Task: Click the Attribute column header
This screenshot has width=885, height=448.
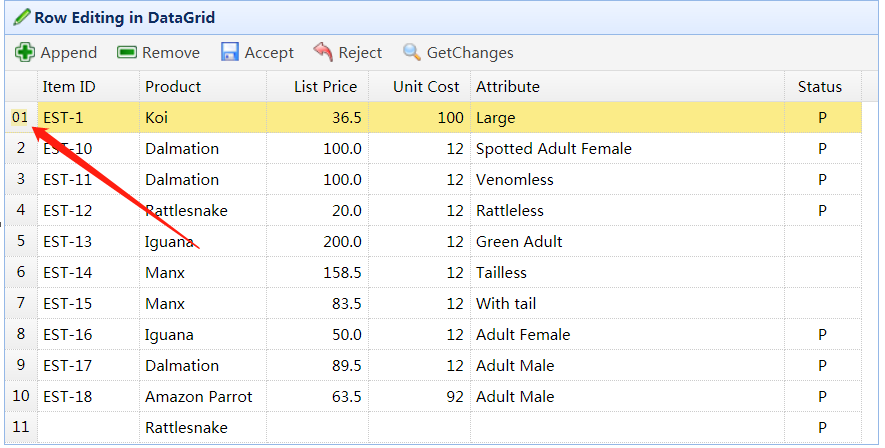Action: click(x=508, y=87)
